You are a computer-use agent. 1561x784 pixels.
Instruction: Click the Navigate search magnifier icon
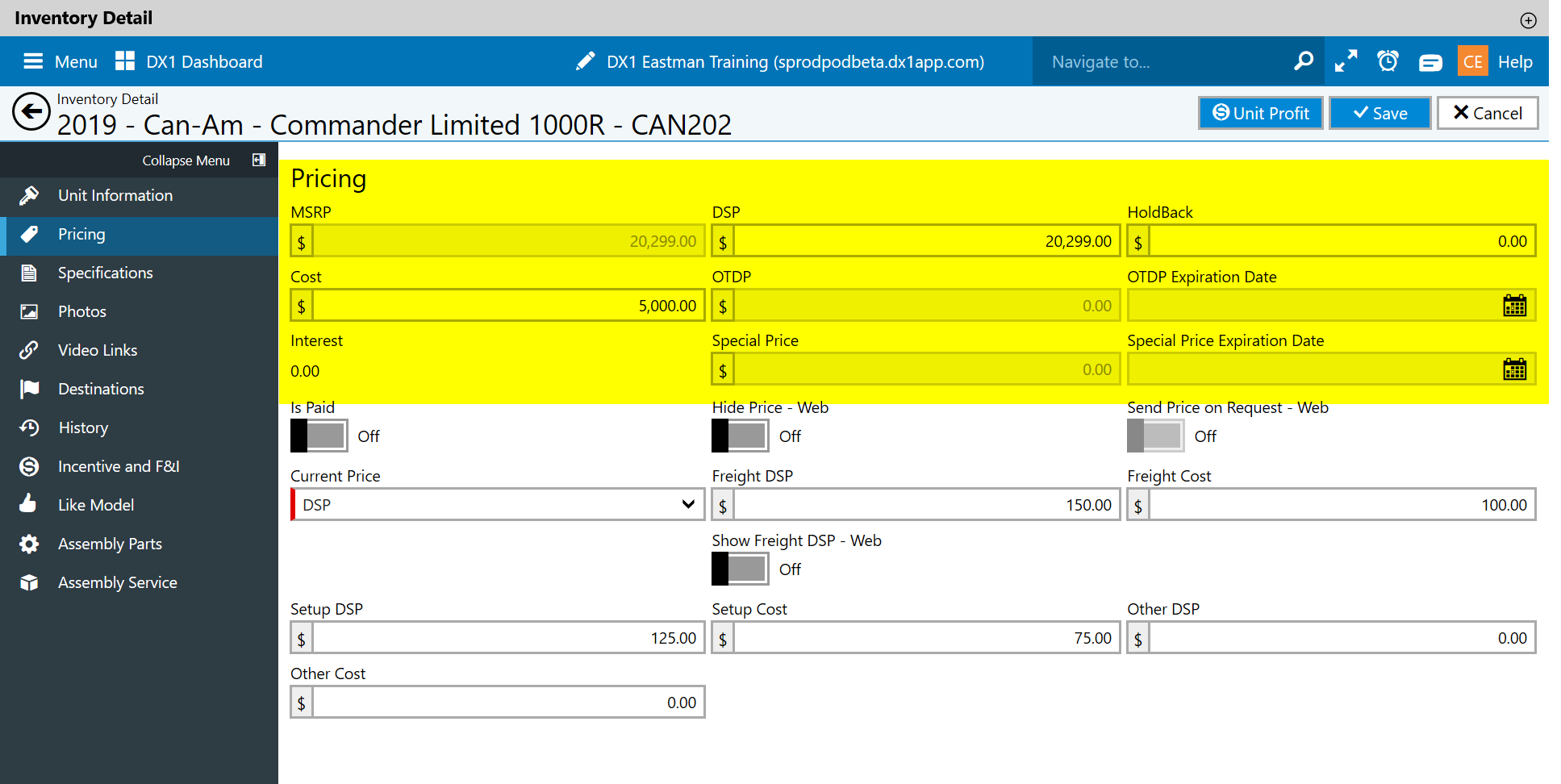[1304, 61]
